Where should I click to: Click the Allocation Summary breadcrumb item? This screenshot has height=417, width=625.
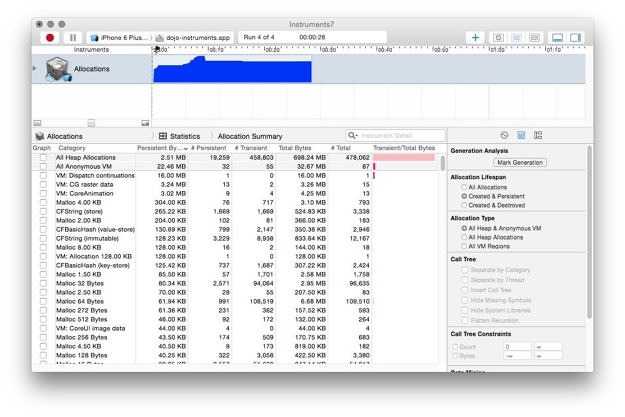pyautogui.click(x=250, y=135)
